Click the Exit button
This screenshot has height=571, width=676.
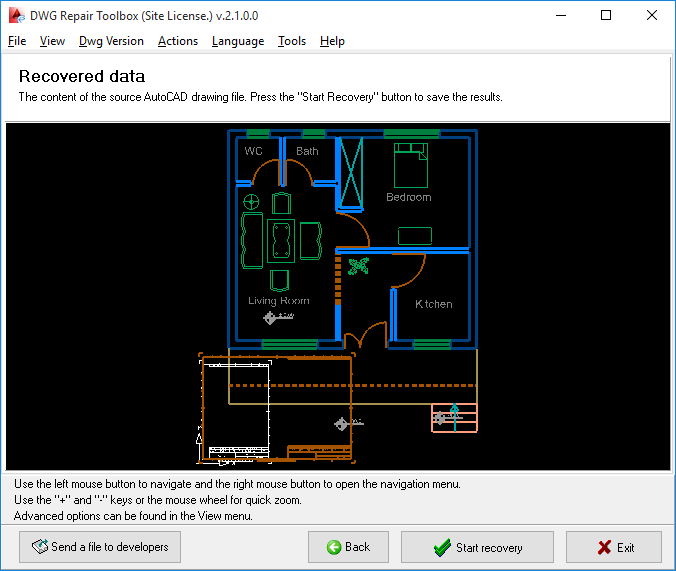(614, 547)
